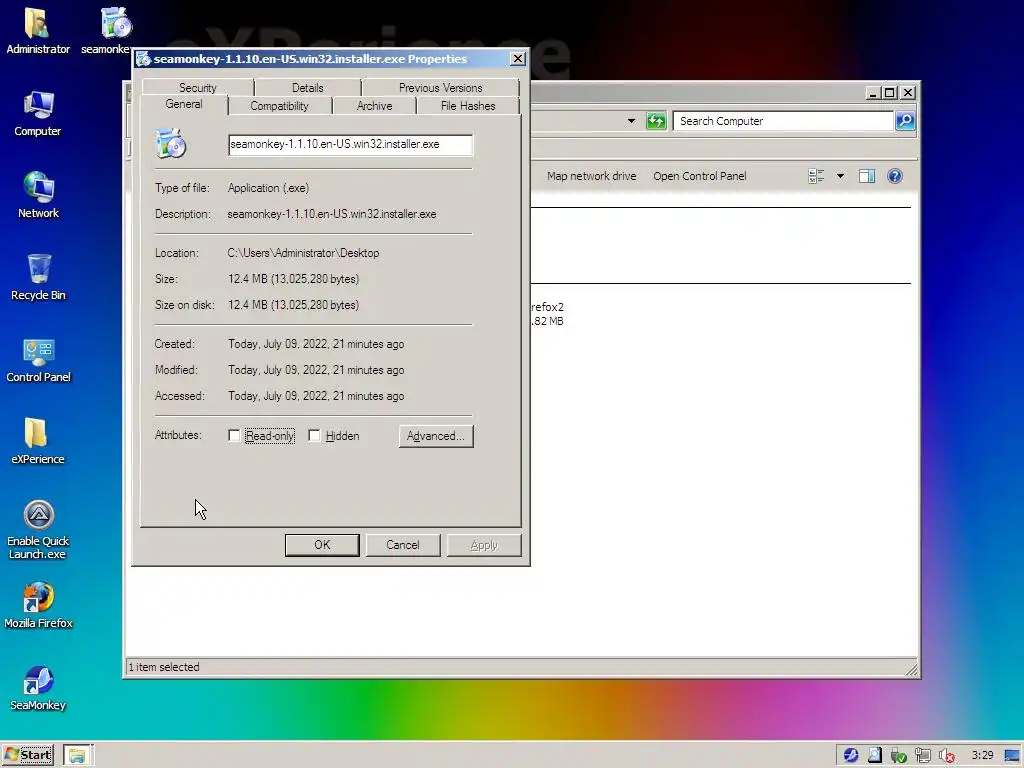Viewport: 1024px width, 768px height.
Task: Close the Properties dialog
Action: (x=518, y=59)
